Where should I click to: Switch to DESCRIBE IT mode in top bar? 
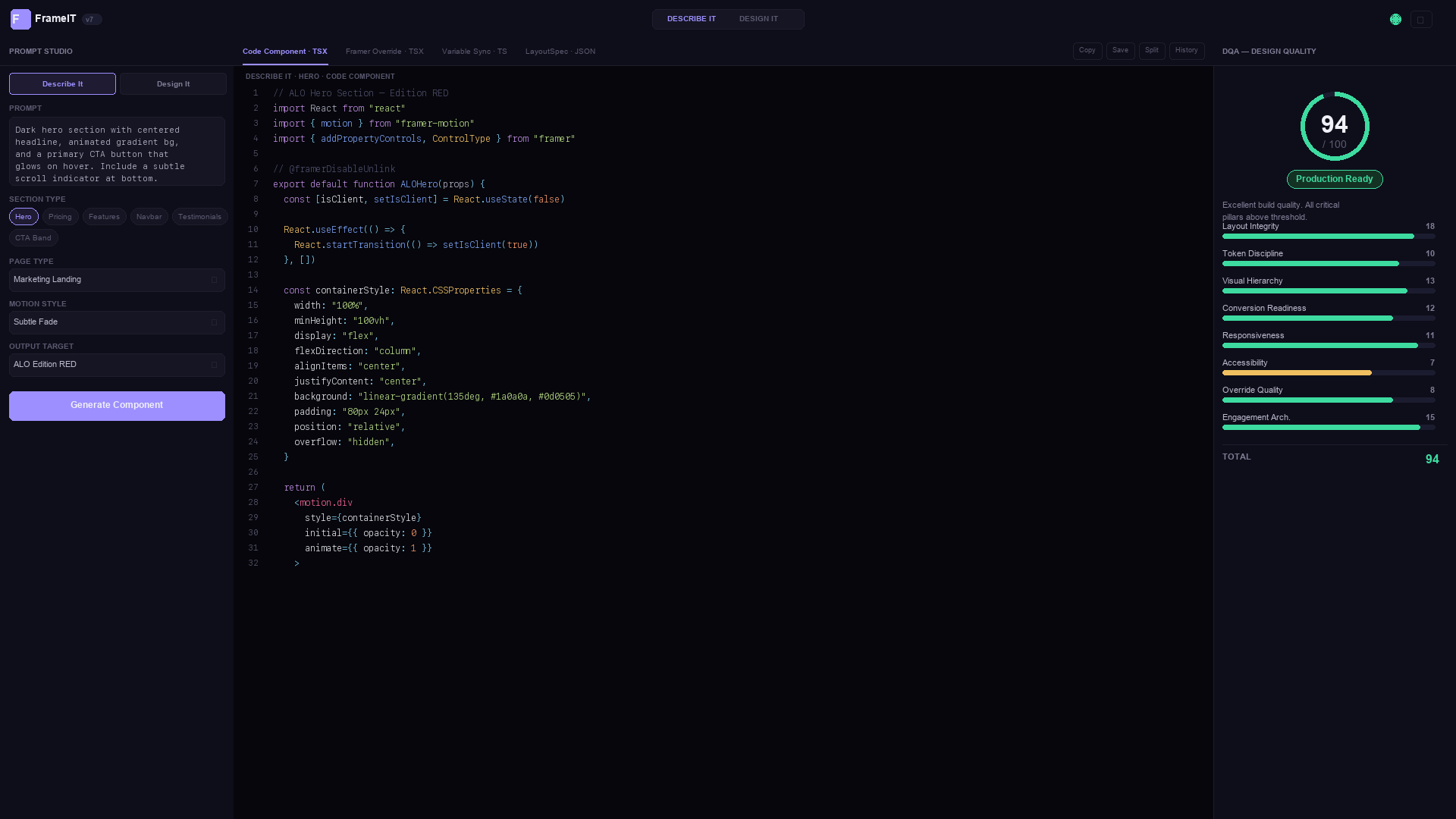[691, 19]
